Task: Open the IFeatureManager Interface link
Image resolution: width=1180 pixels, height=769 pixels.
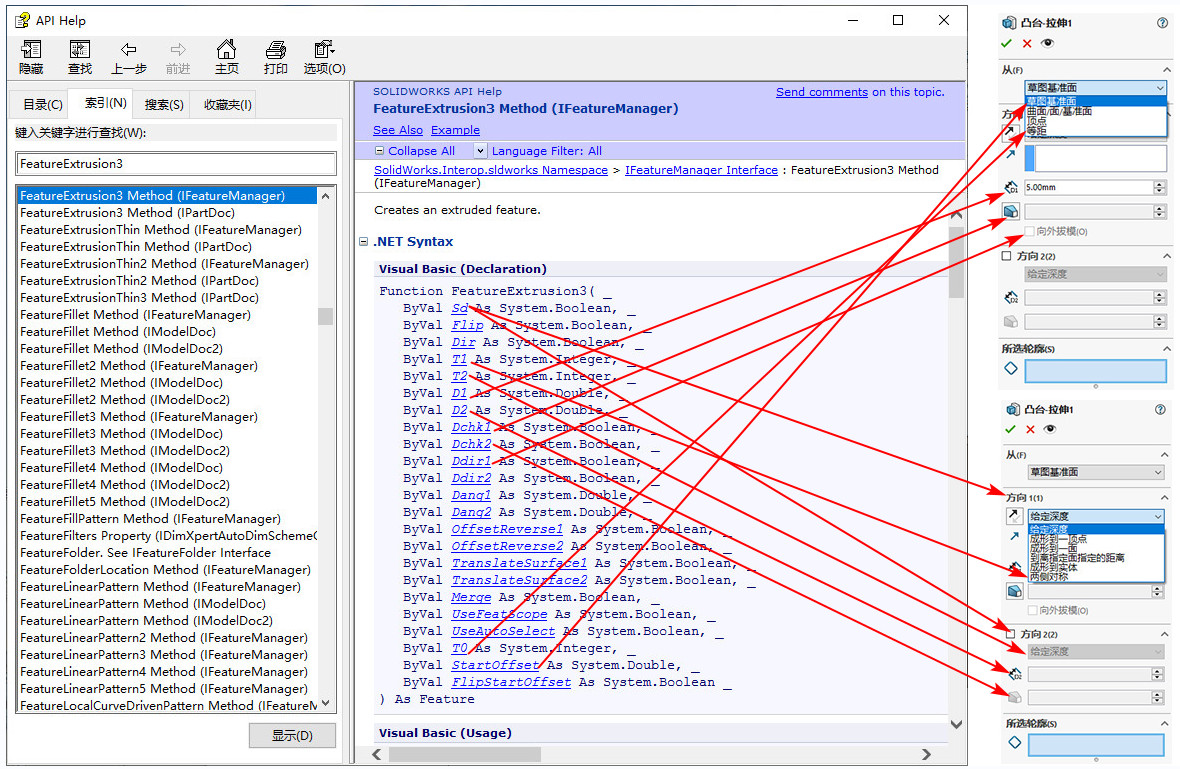Action: click(x=701, y=170)
